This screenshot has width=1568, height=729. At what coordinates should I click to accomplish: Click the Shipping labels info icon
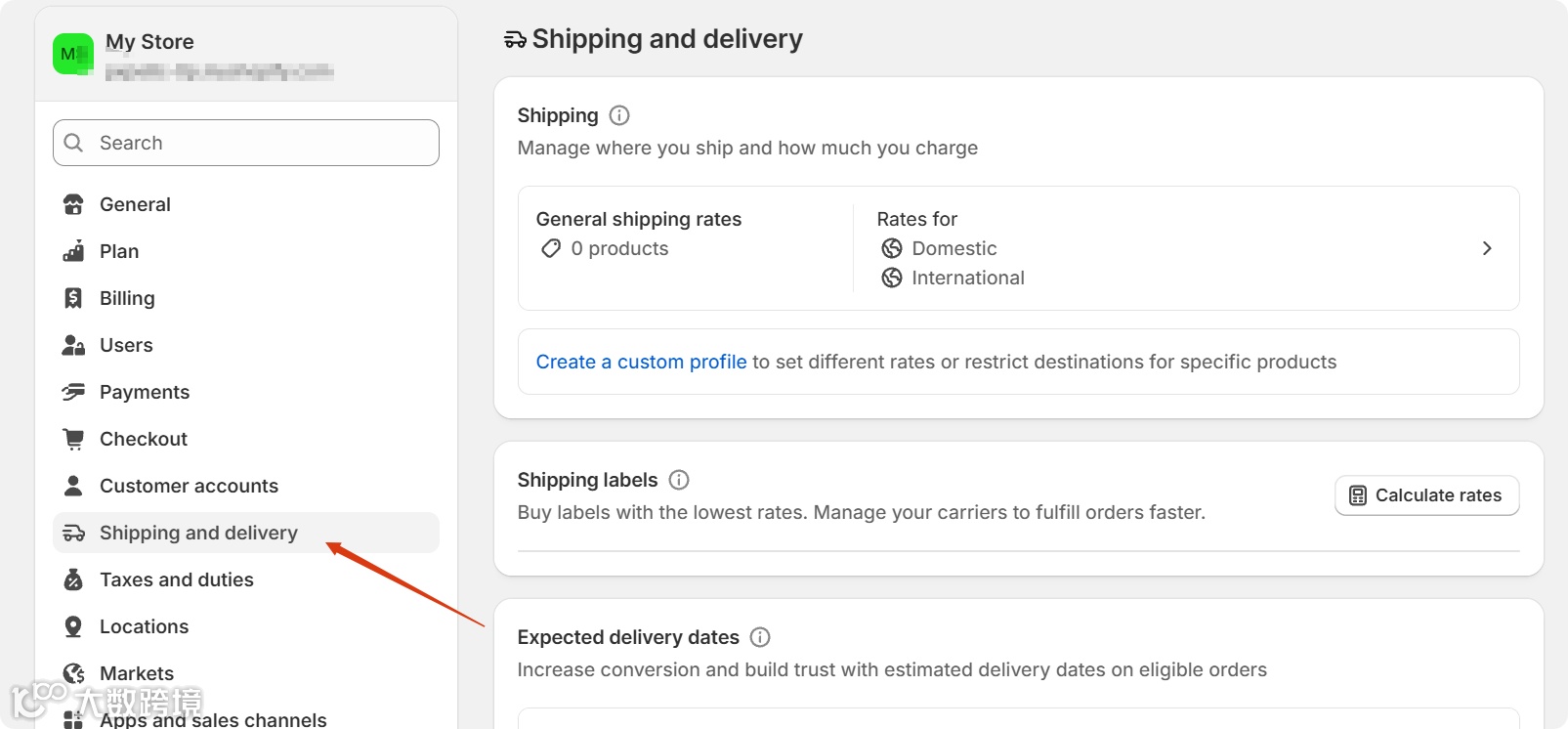679,480
